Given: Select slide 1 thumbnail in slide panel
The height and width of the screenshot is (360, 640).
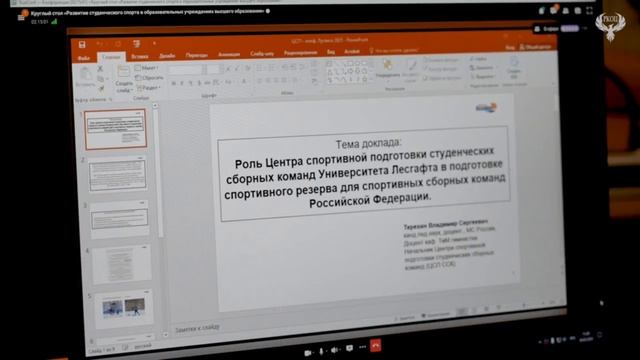Looking at the screenshot, I should click(x=116, y=129).
